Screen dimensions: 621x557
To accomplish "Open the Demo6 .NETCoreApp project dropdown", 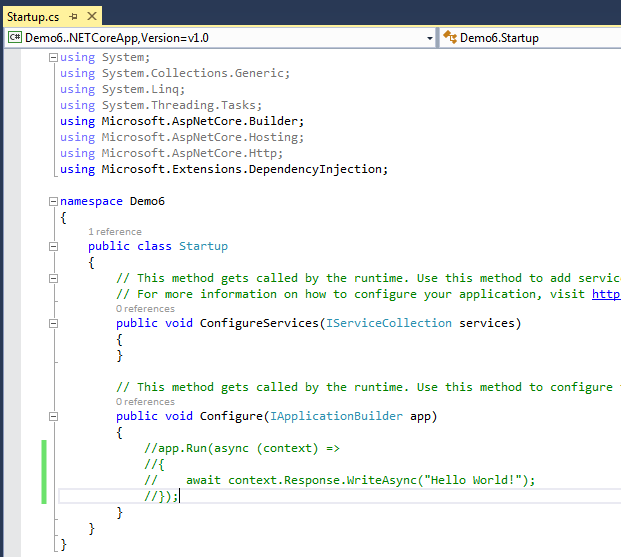I will (429, 37).
